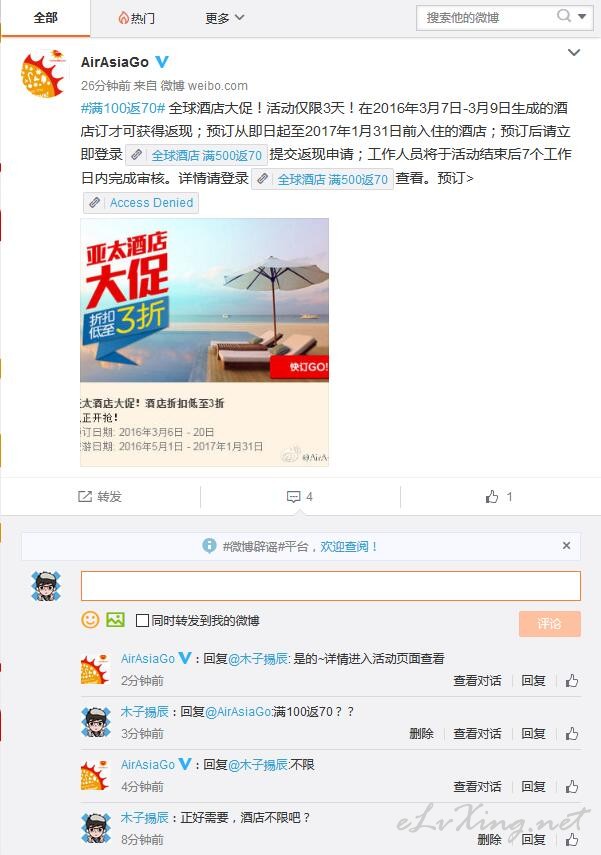601x855 pixels.
Task: Click the search magnifier icon
Action: (x=564, y=16)
